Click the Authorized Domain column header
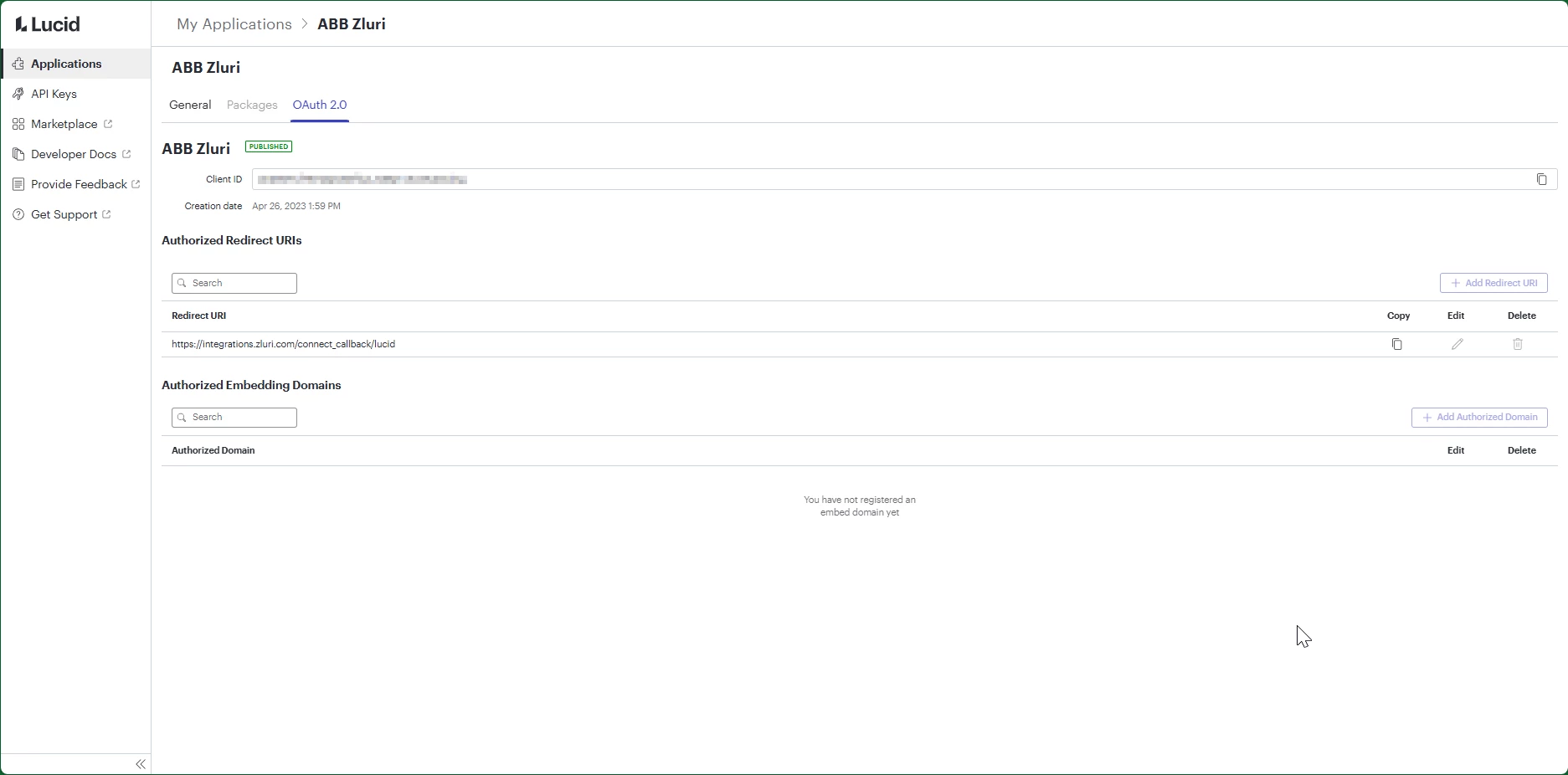The image size is (1568, 775). [x=213, y=450]
